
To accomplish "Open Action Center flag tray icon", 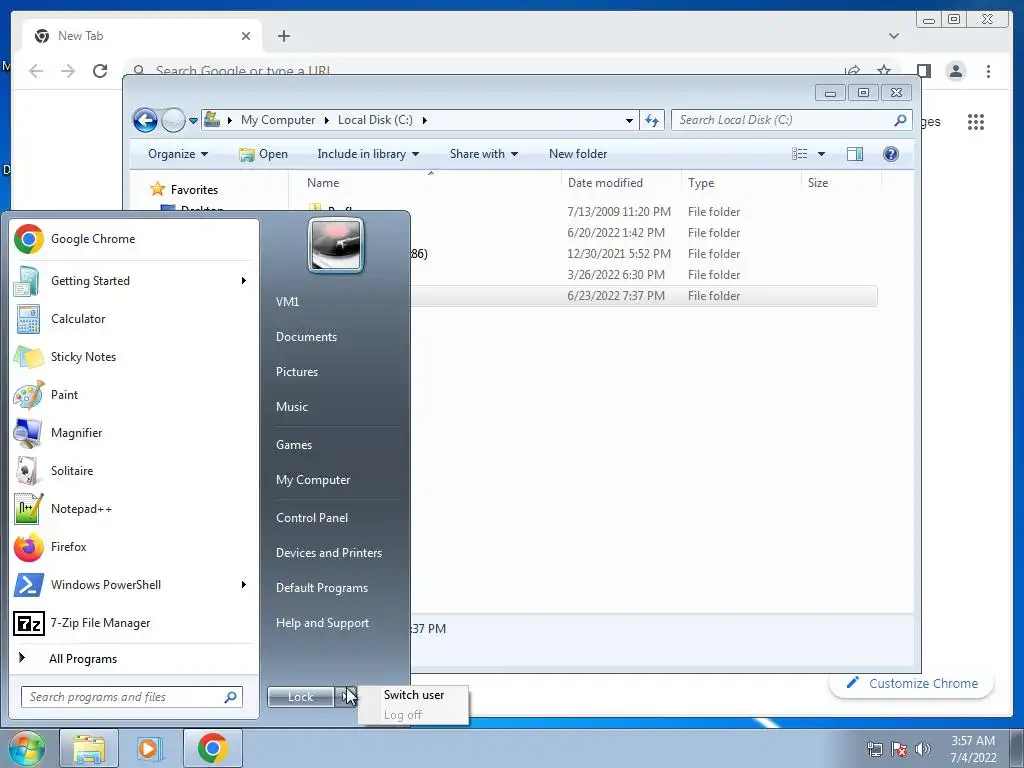I will pos(899,749).
